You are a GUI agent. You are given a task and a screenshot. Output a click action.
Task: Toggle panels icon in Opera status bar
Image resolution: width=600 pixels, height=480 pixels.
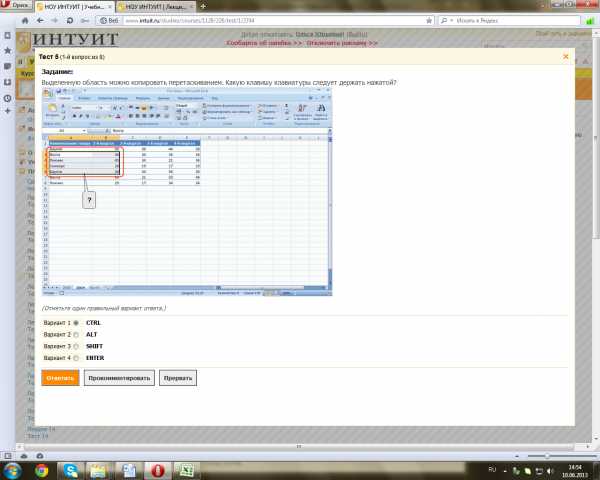pyautogui.click(x=8, y=456)
